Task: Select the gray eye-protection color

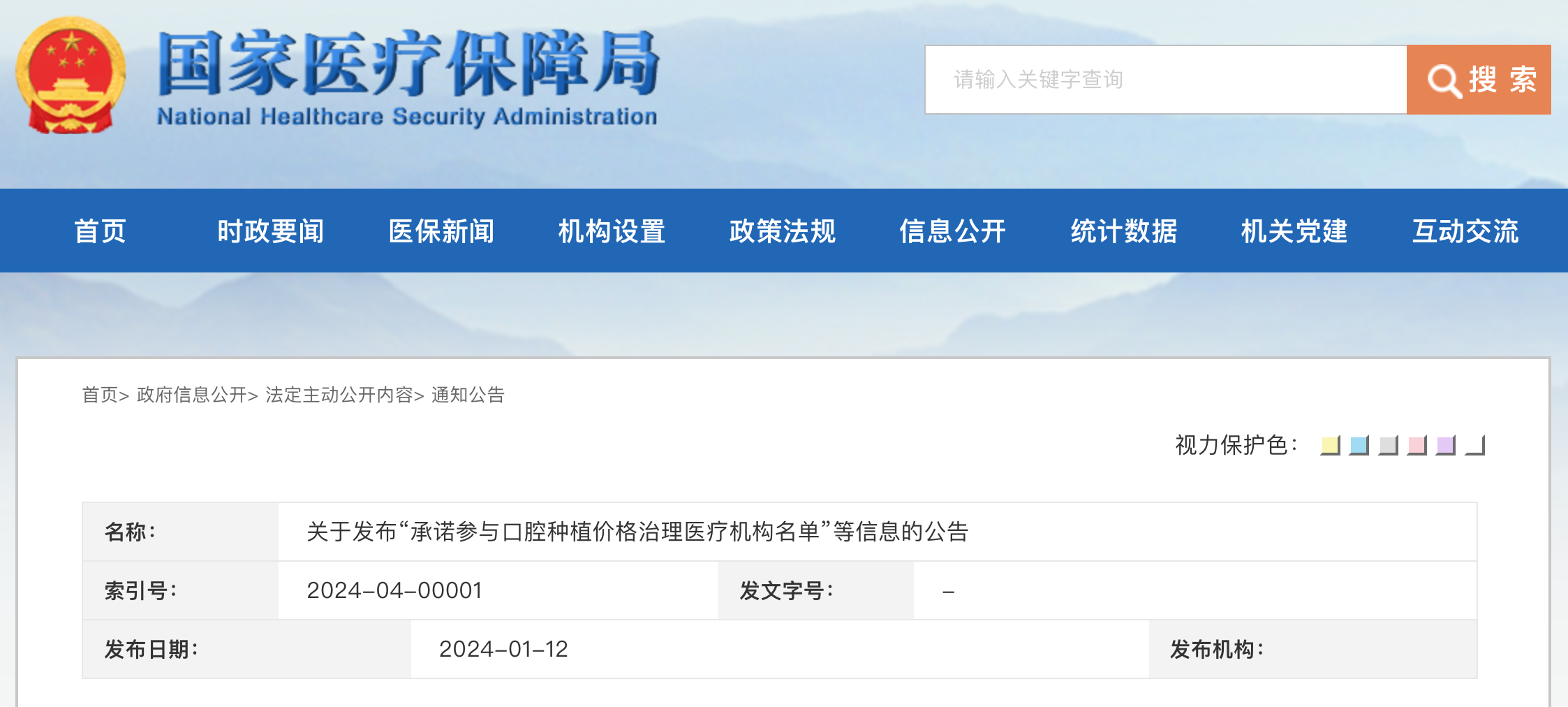Action: coord(1389,445)
